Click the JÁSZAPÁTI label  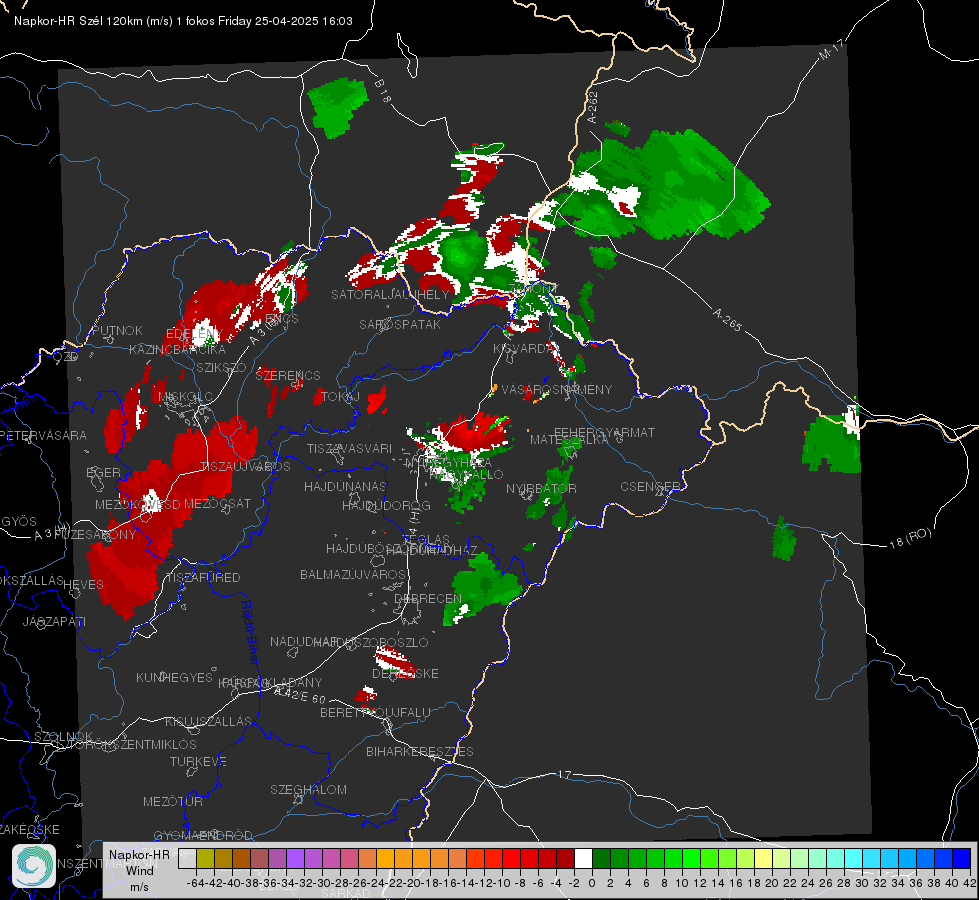coord(54,621)
